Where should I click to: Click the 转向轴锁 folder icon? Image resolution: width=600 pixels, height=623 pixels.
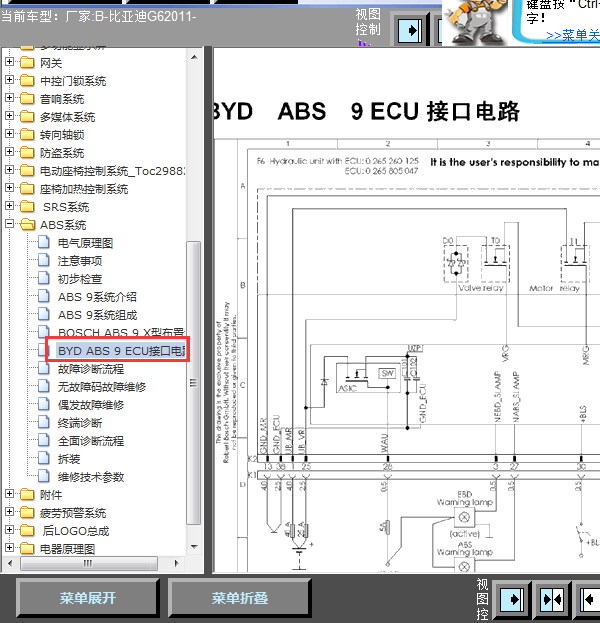(x=27, y=134)
